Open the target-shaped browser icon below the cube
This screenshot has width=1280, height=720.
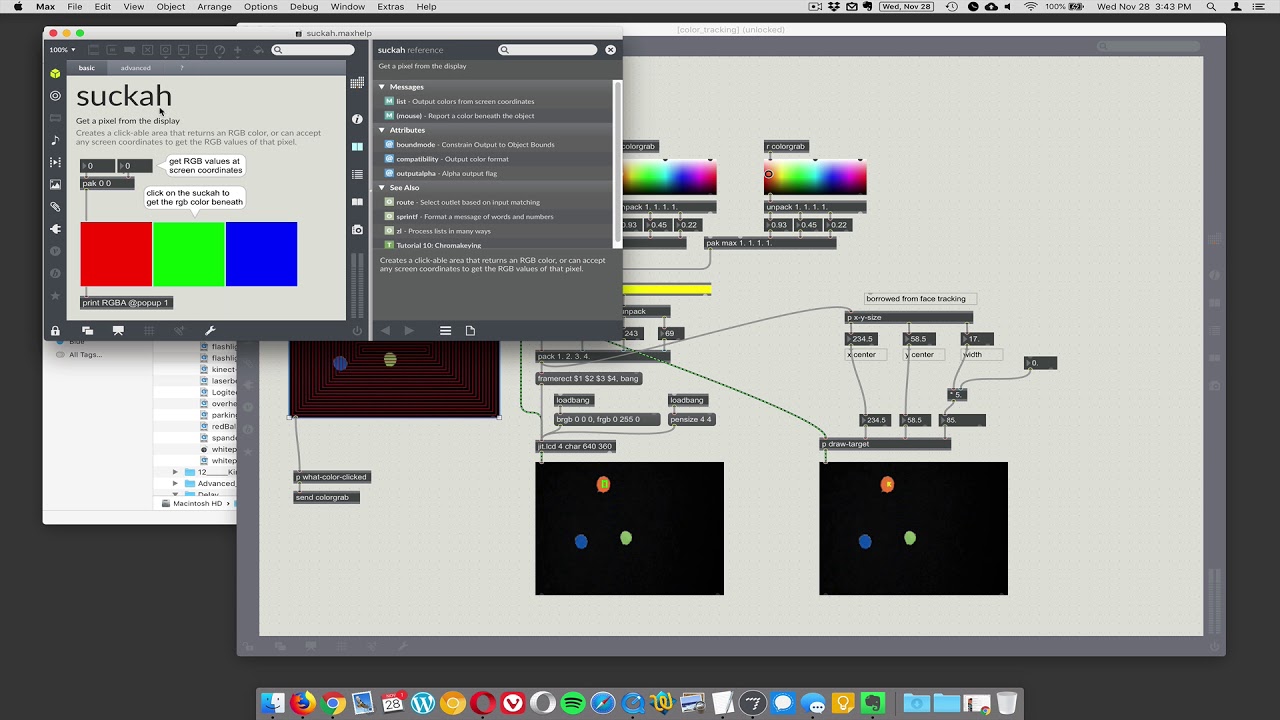pyautogui.click(x=55, y=96)
